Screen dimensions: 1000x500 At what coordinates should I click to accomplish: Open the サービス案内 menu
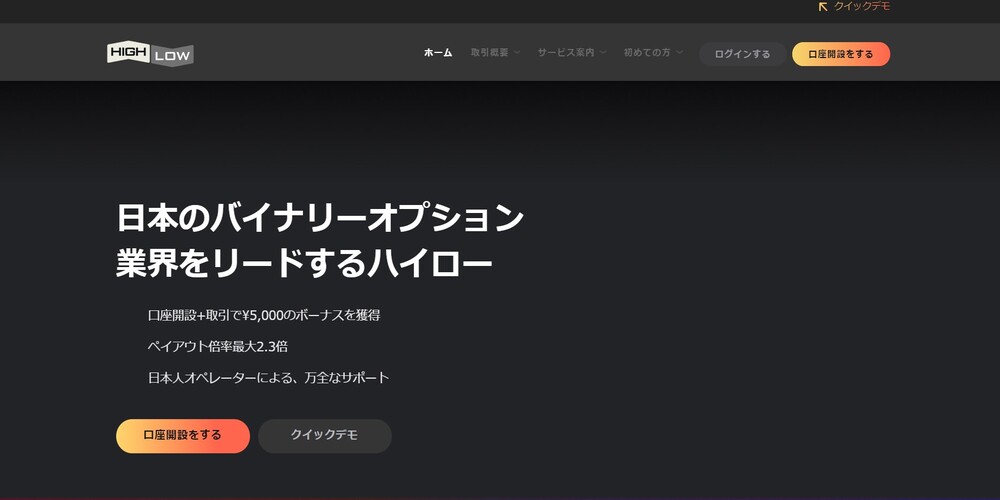[566, 53]
